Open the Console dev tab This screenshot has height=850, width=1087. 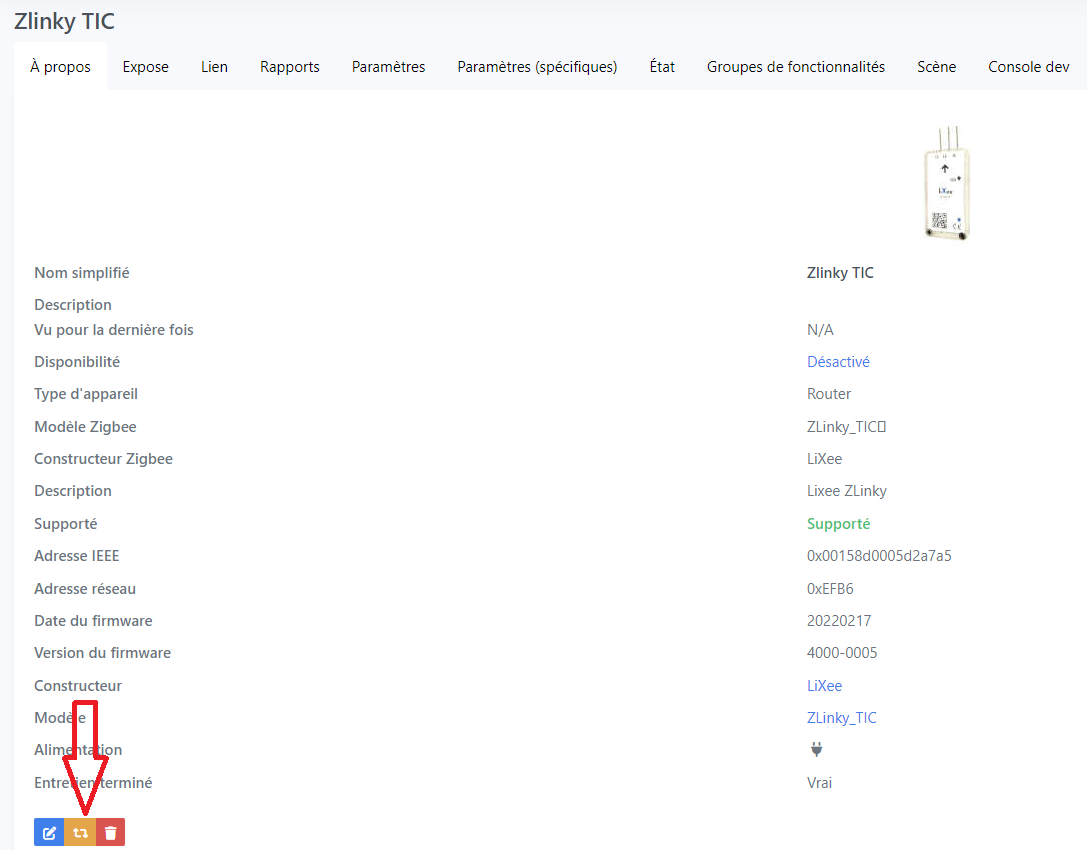tap(1029, 67)
